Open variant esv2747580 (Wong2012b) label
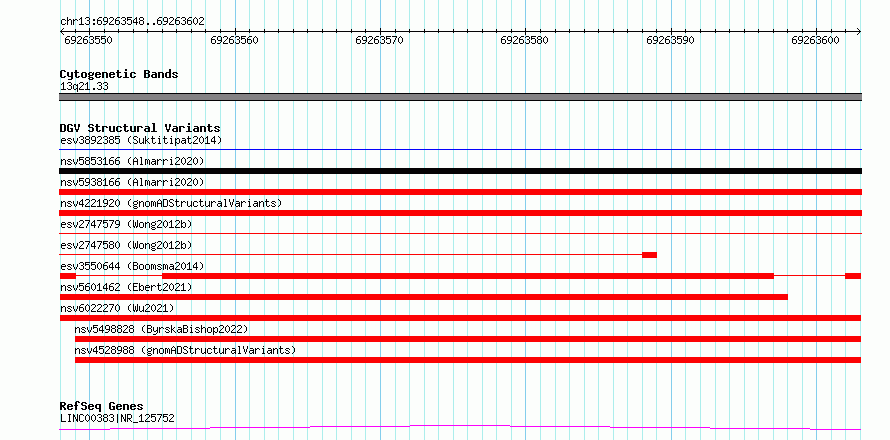 coord(126,245)
